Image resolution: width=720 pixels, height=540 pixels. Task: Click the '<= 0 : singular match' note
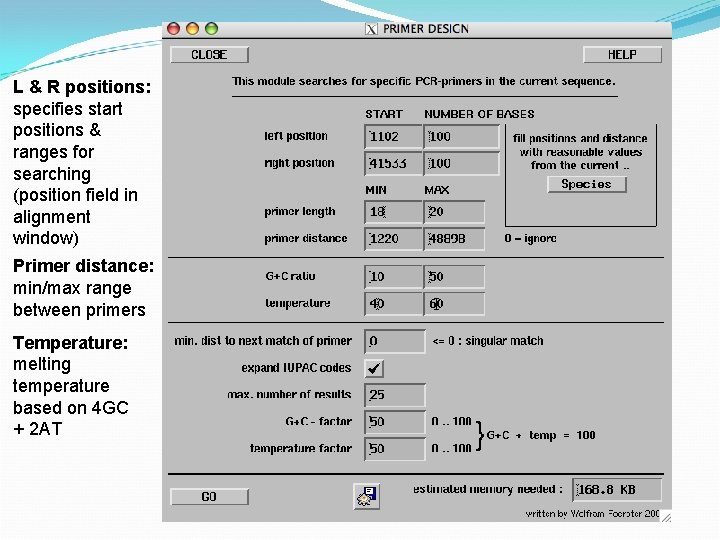488,341
